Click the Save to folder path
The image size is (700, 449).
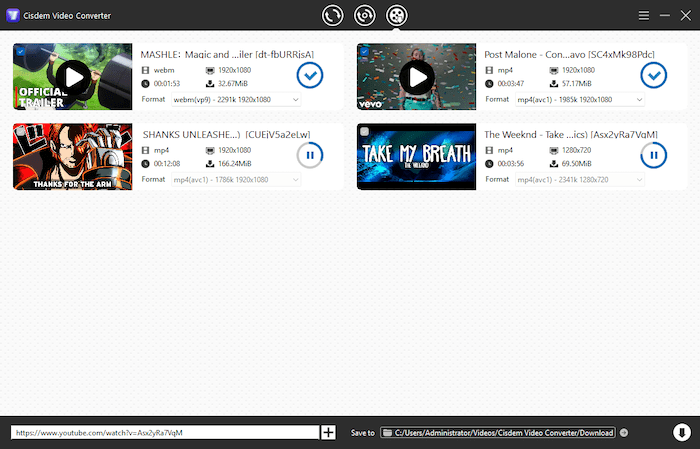pyautogui.click(x=498, y=432)
